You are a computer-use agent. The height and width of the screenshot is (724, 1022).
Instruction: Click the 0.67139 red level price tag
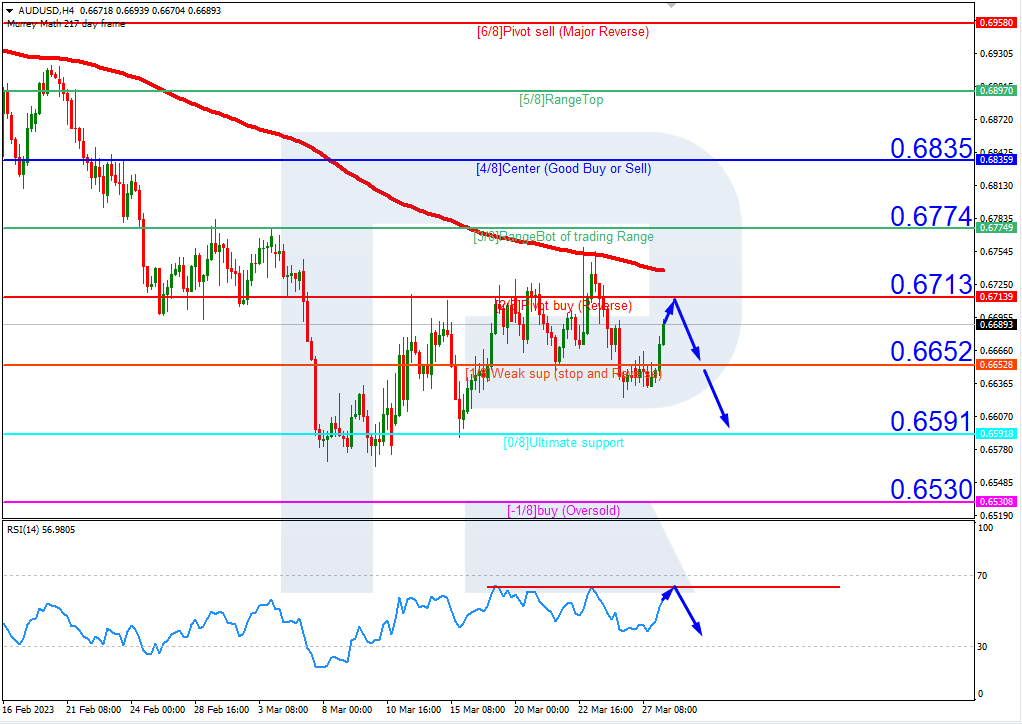click(995, 297)
